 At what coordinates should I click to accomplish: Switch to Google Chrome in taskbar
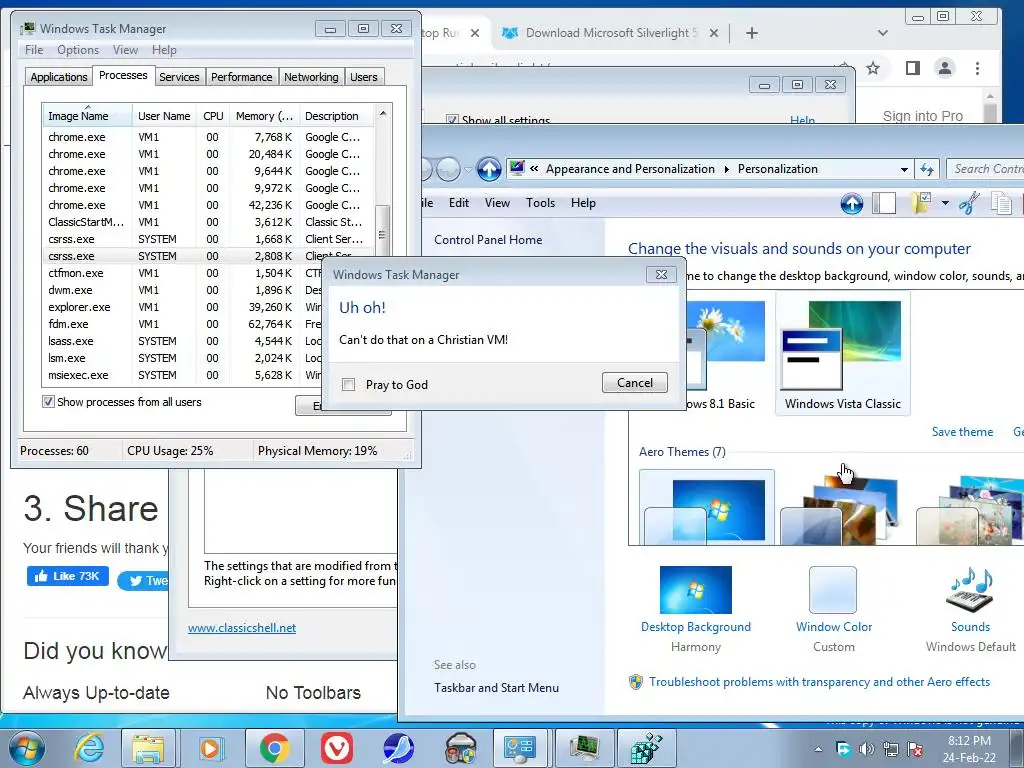[x=274, y=748]
